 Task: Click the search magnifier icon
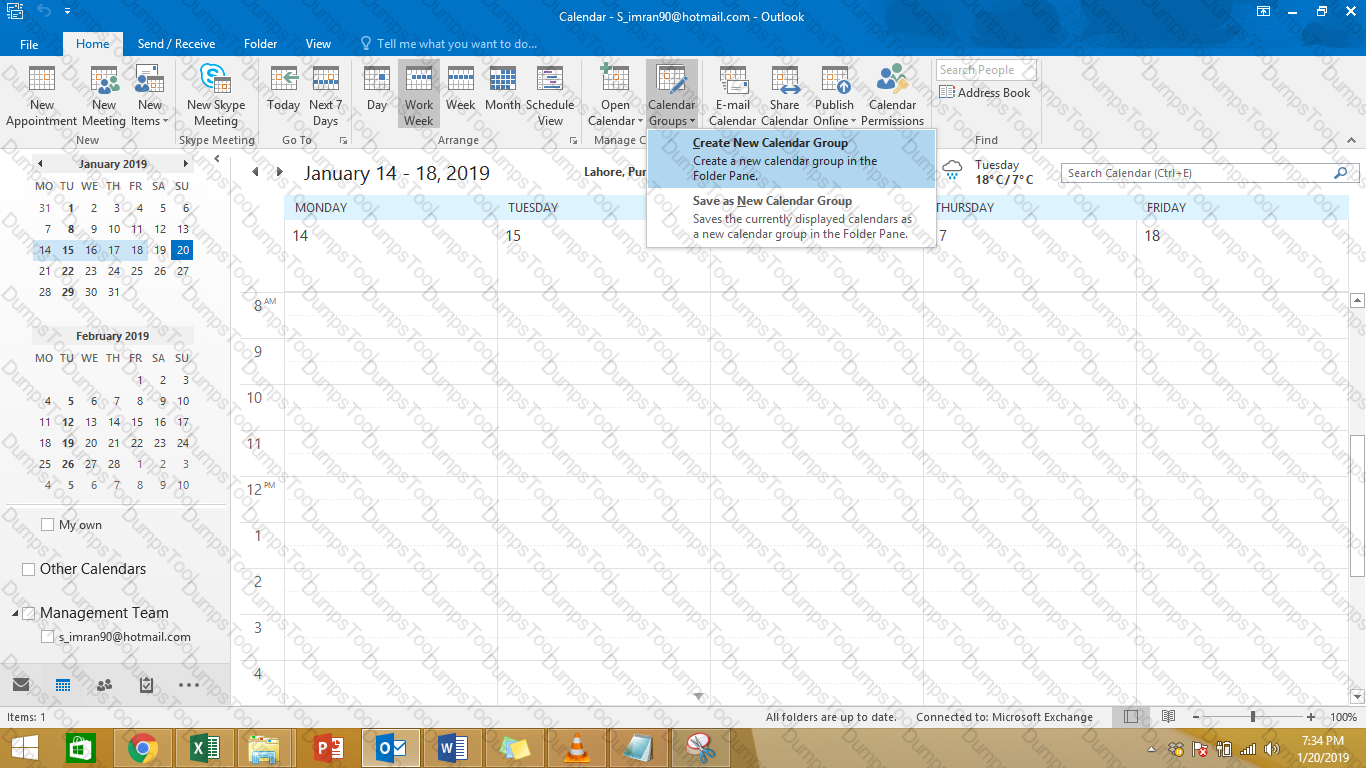1341,173
